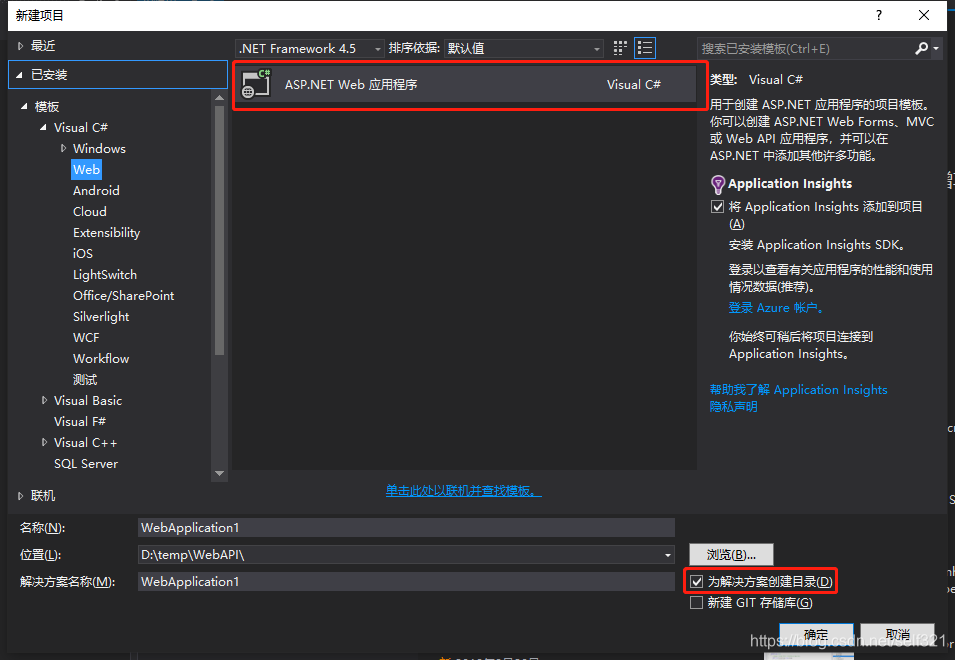Click link to find templates online
Viewport: 955px width, 660px height.
(x=463, y=490)
